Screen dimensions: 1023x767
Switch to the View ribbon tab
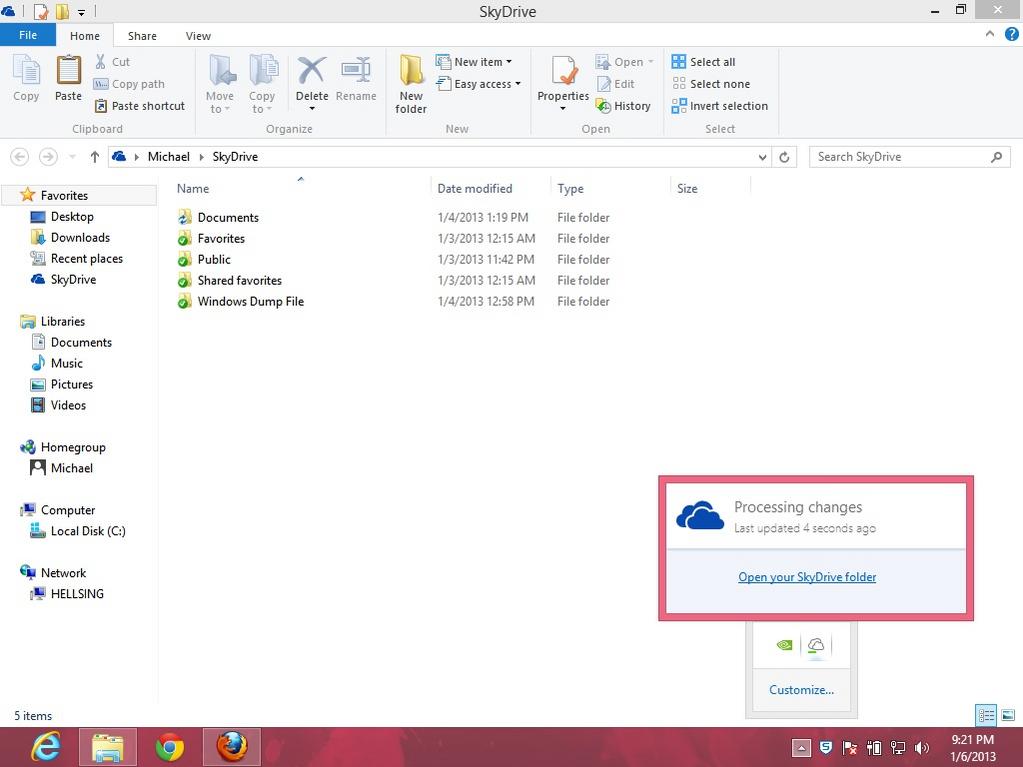click(x=198, y=36)
